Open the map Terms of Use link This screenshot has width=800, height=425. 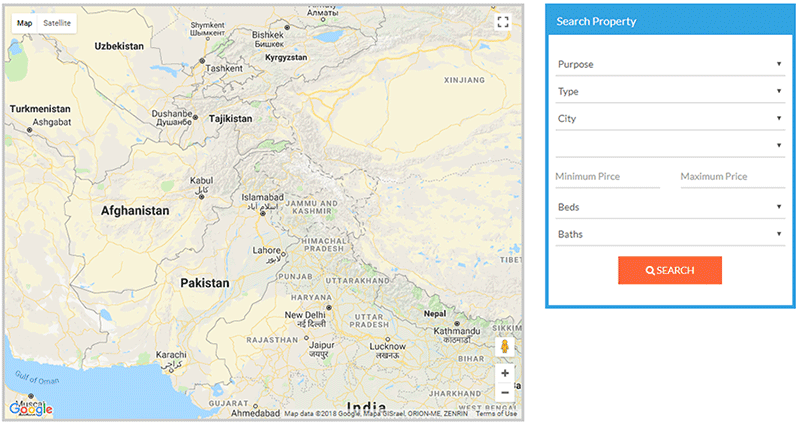pyautogui.click(x=496, y=414)
